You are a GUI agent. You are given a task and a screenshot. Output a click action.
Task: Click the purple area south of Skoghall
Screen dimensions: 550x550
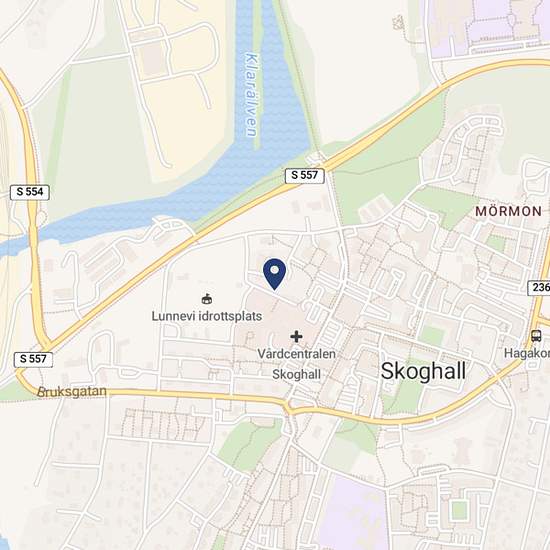(354, 514)
